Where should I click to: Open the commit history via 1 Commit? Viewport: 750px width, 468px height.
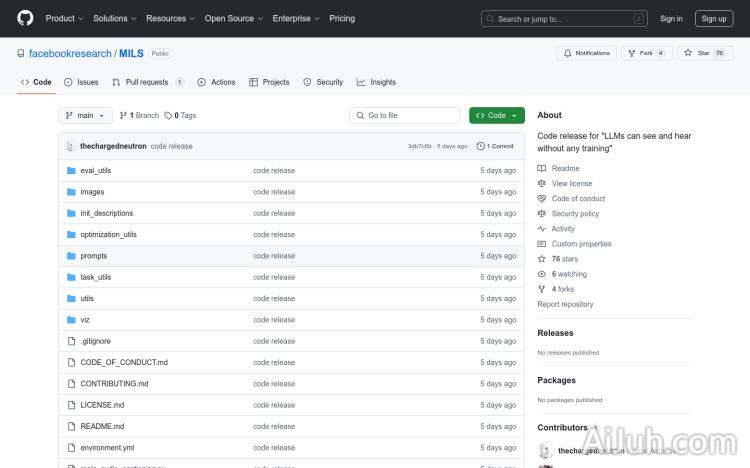(496, 146)
